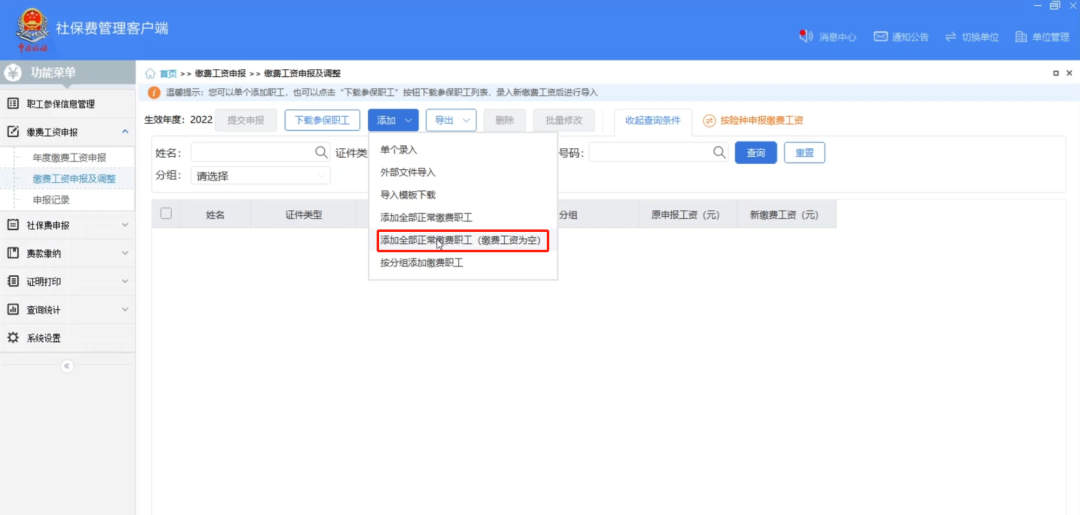Click the 系统设置 gear icon
The height and width of the screenshot is (515, 1080).
point(12,337)
